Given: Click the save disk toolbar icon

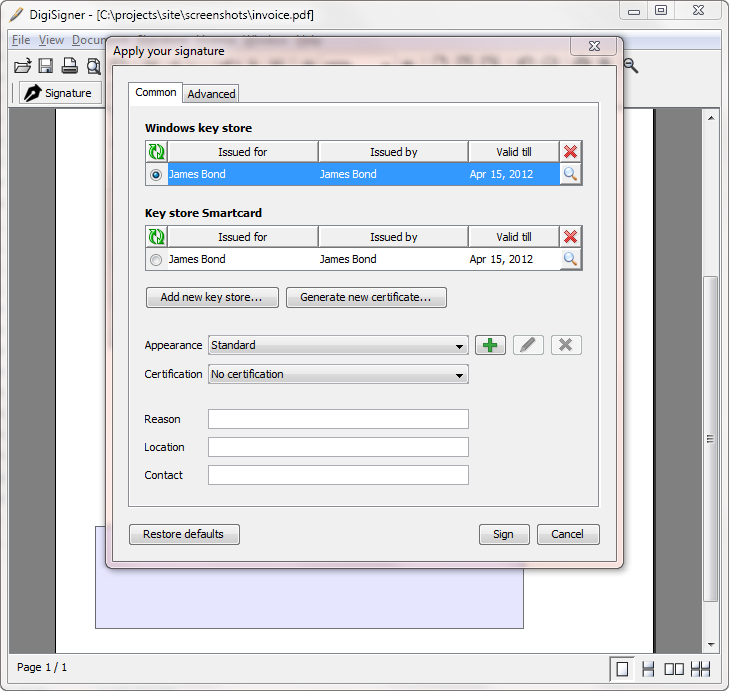Looking at the screenshot, I should 46,66.
